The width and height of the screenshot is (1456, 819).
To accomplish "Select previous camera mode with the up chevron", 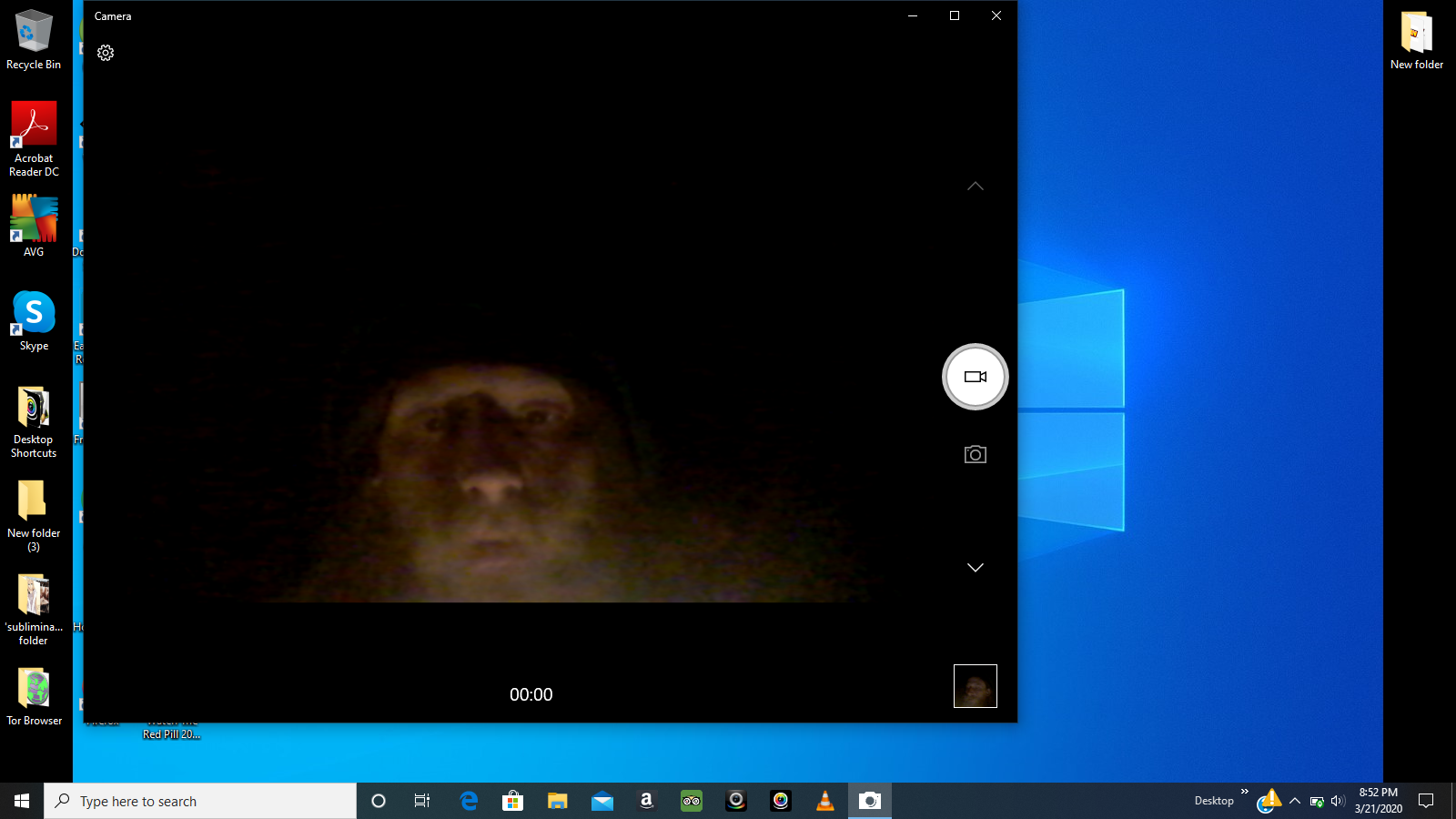I will 976,187.
